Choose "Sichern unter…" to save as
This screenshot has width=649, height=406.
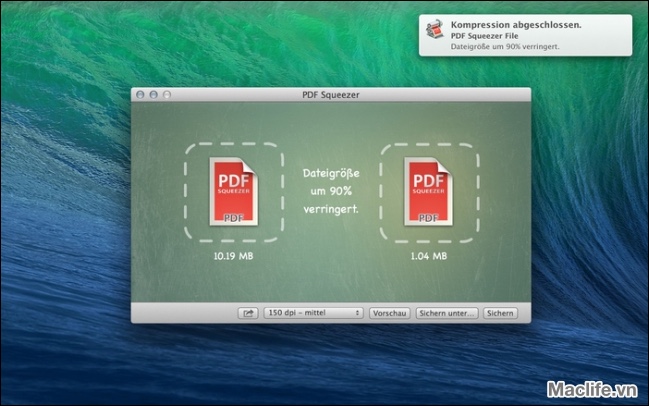(x=446, y=313)
